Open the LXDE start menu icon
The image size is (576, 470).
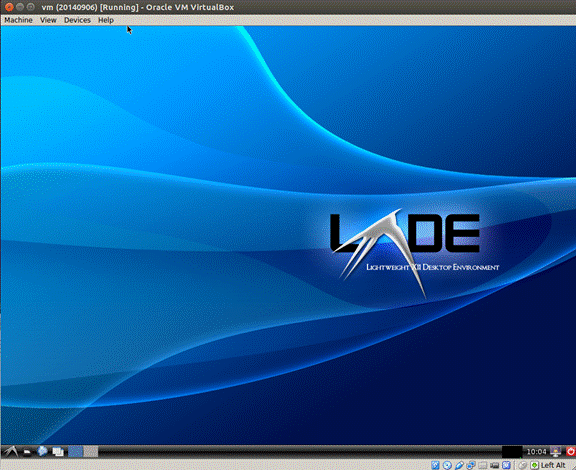tap(11, 451)
